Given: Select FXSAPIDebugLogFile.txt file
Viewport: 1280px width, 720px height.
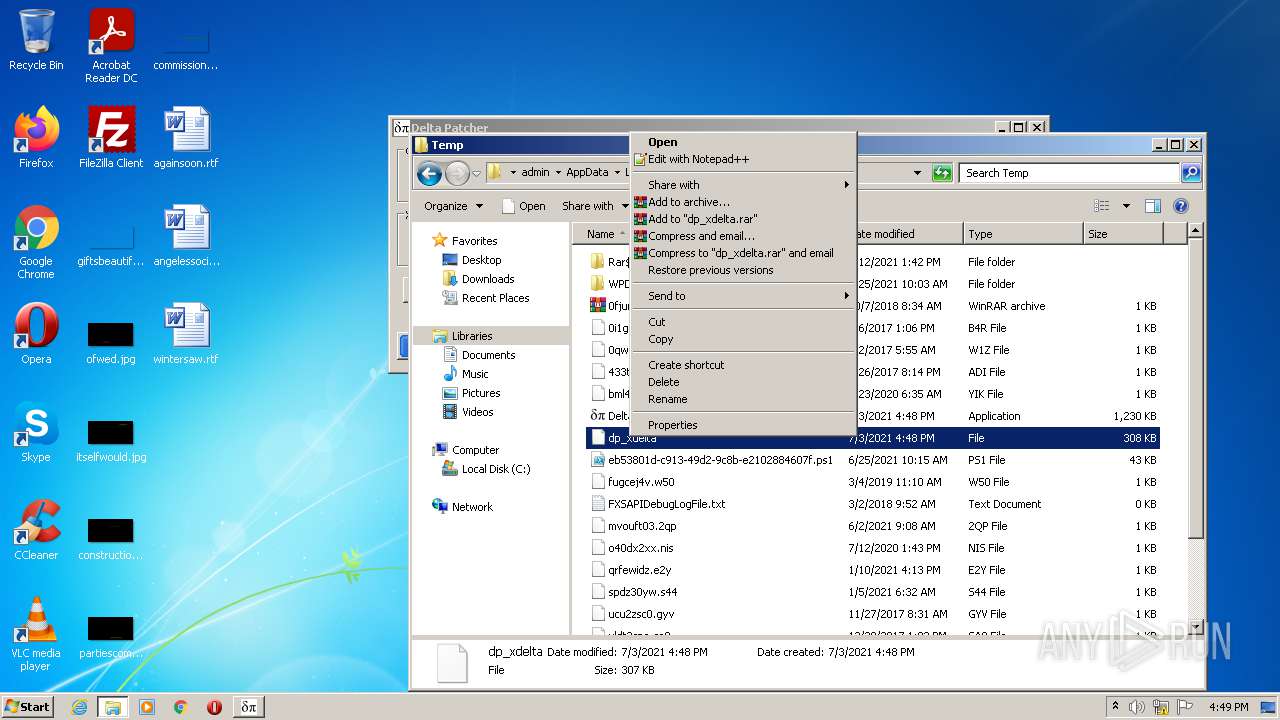Looking at the screenshot, I should point(666,504).
